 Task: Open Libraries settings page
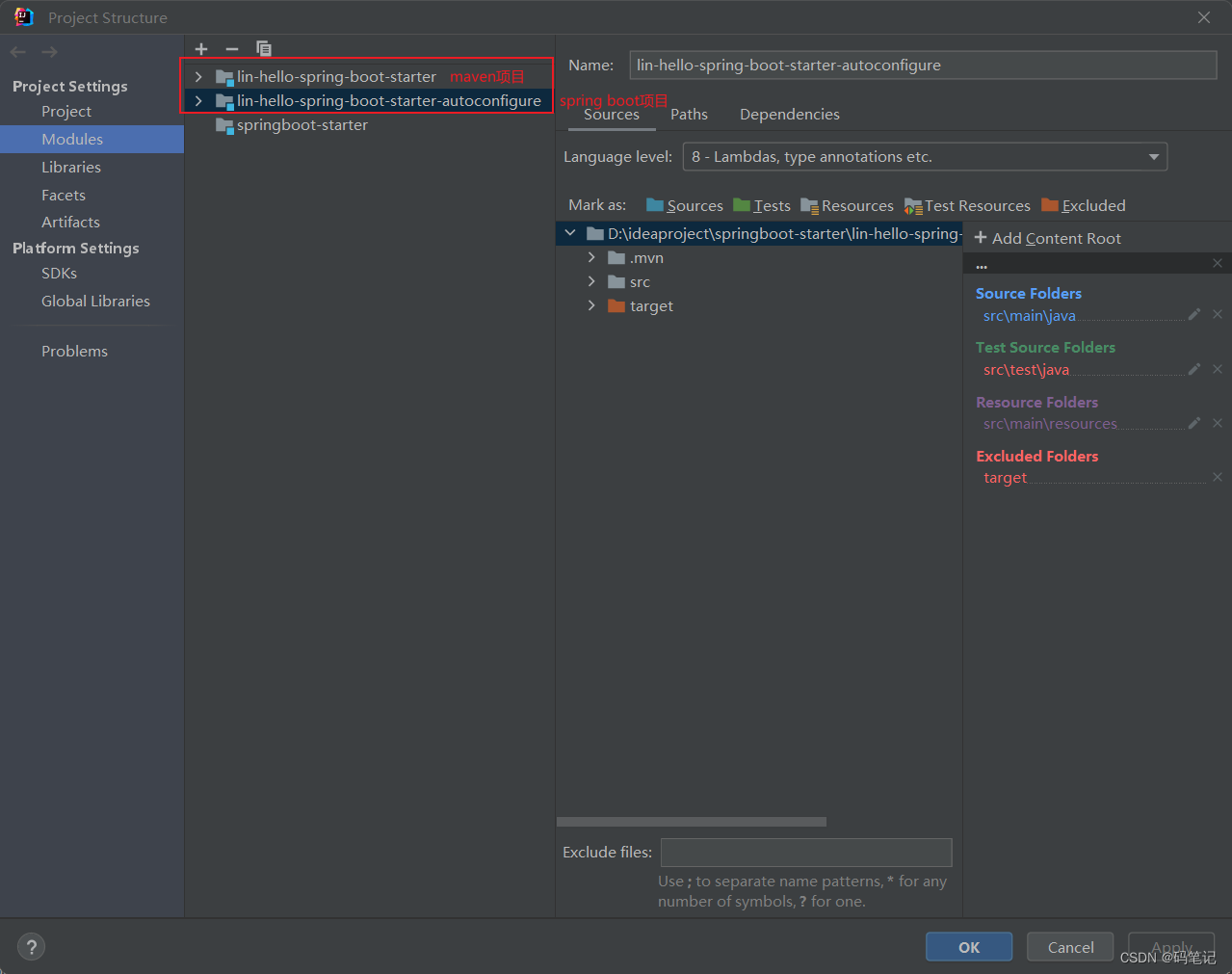click(71, 168)
